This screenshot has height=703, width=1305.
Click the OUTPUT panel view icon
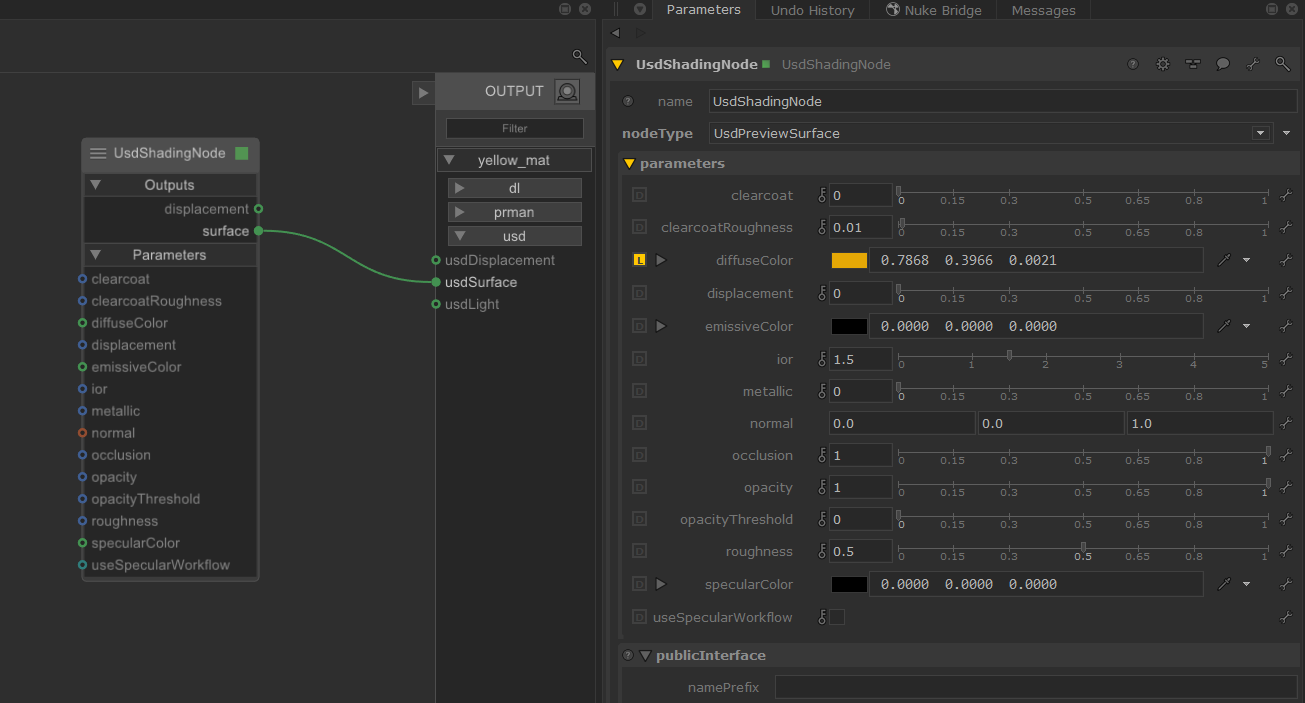[x=567, y=92]
